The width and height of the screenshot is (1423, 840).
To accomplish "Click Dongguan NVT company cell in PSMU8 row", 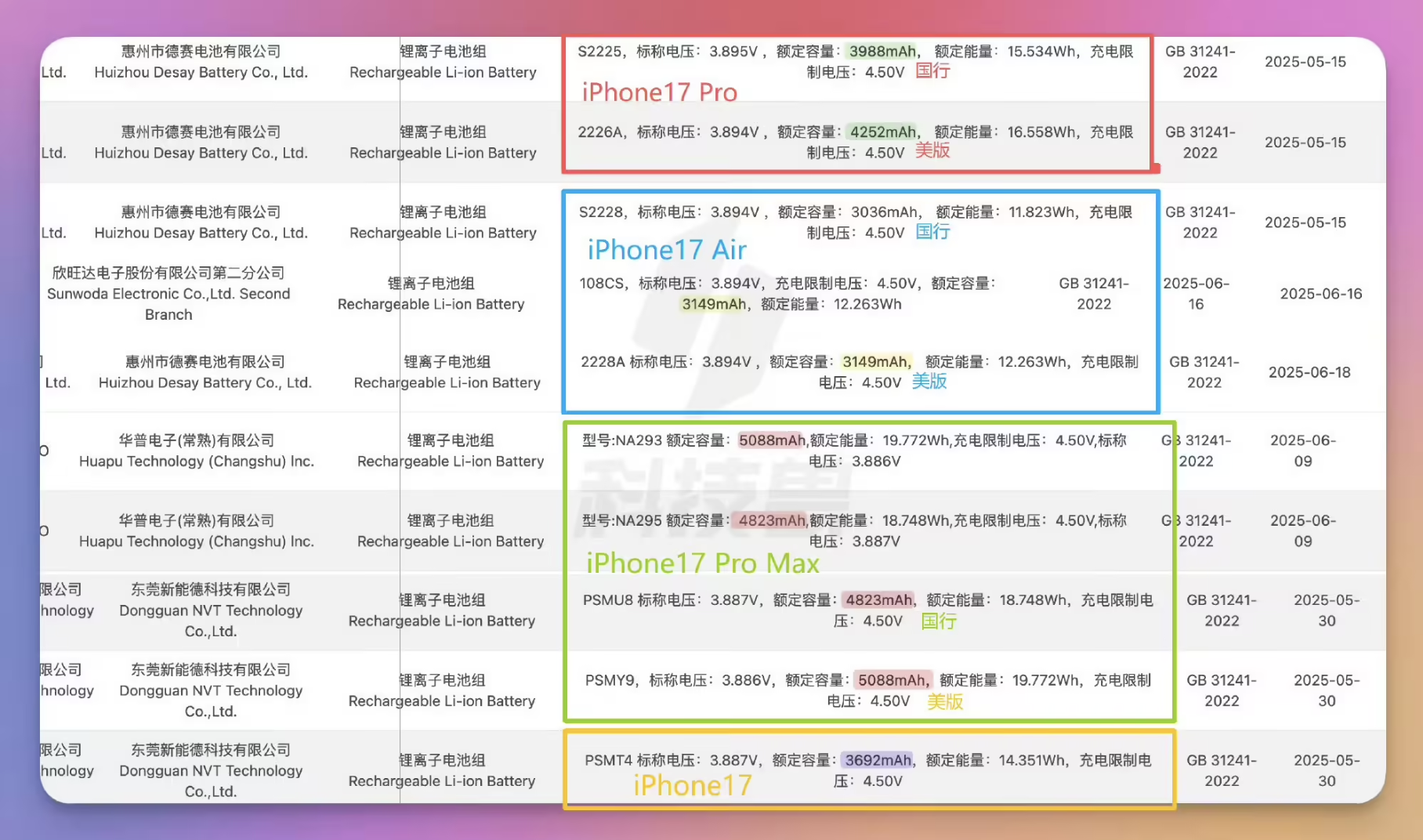I will pyautogui.click(x=211, y=610).
